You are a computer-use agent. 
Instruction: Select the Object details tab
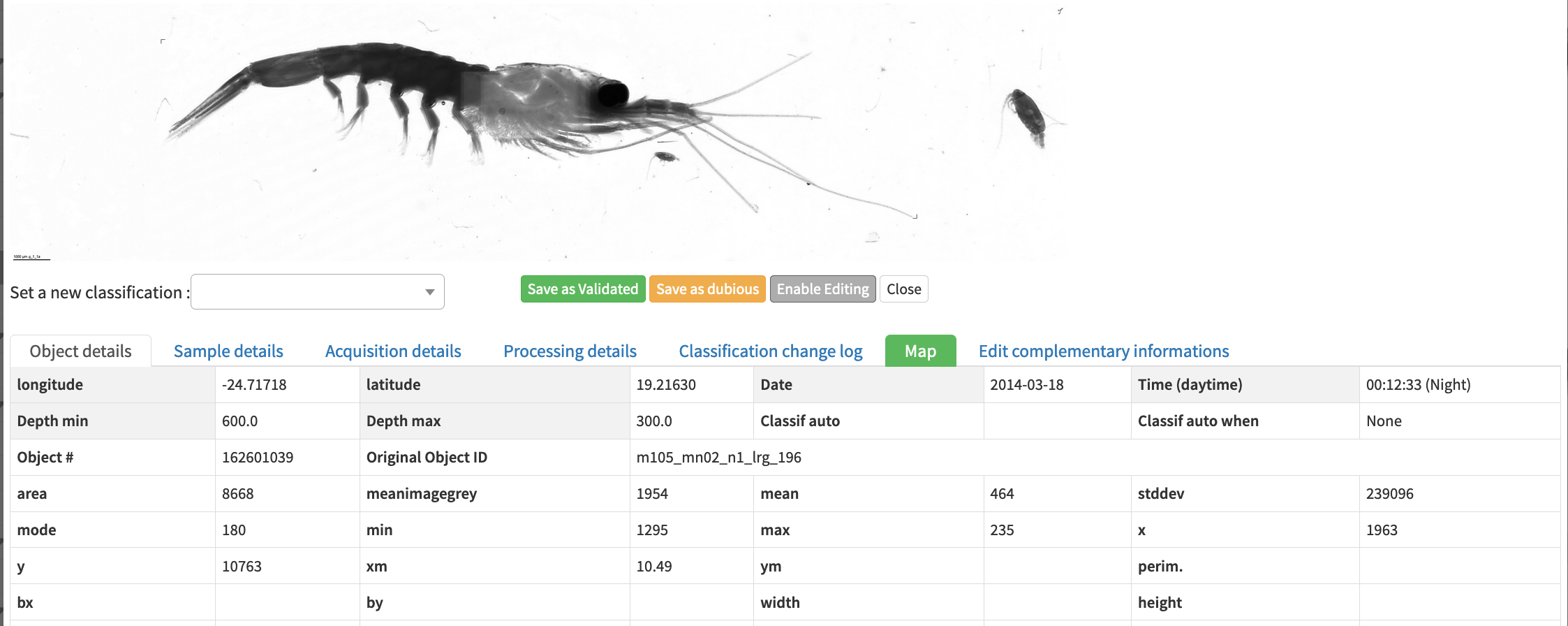click(80, 351)
